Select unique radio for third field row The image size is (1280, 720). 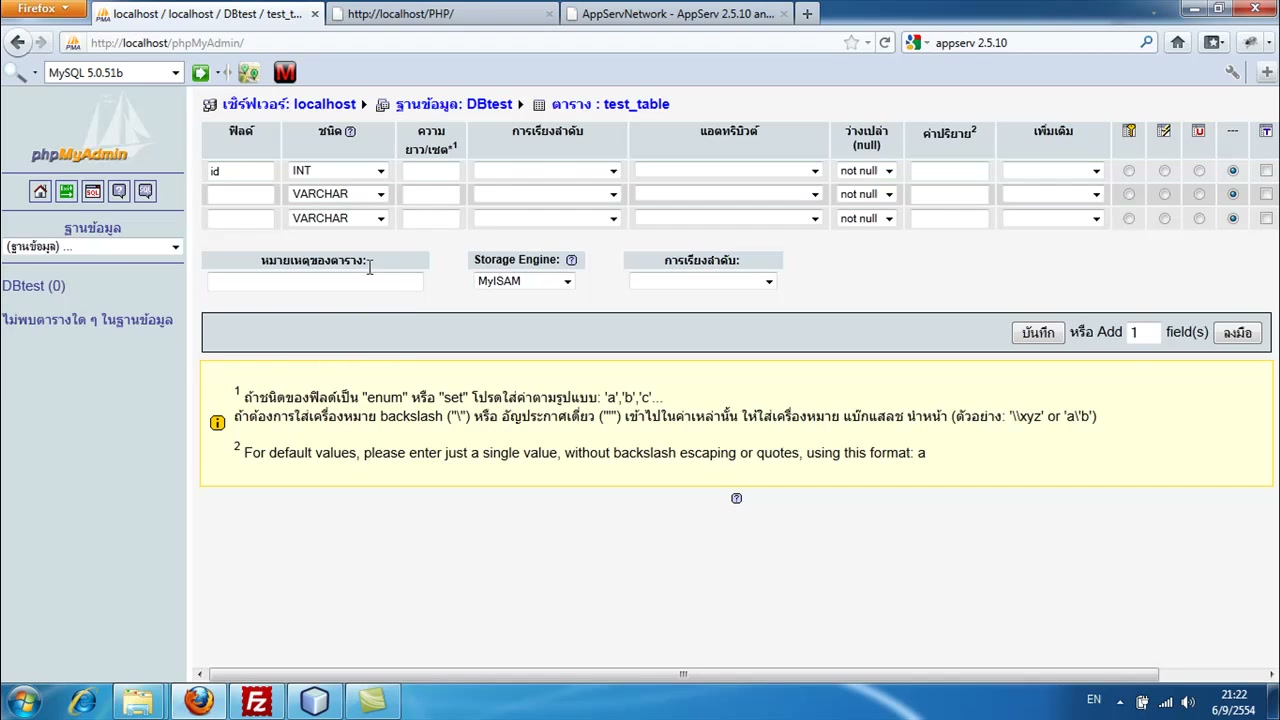click(1199, 218)
